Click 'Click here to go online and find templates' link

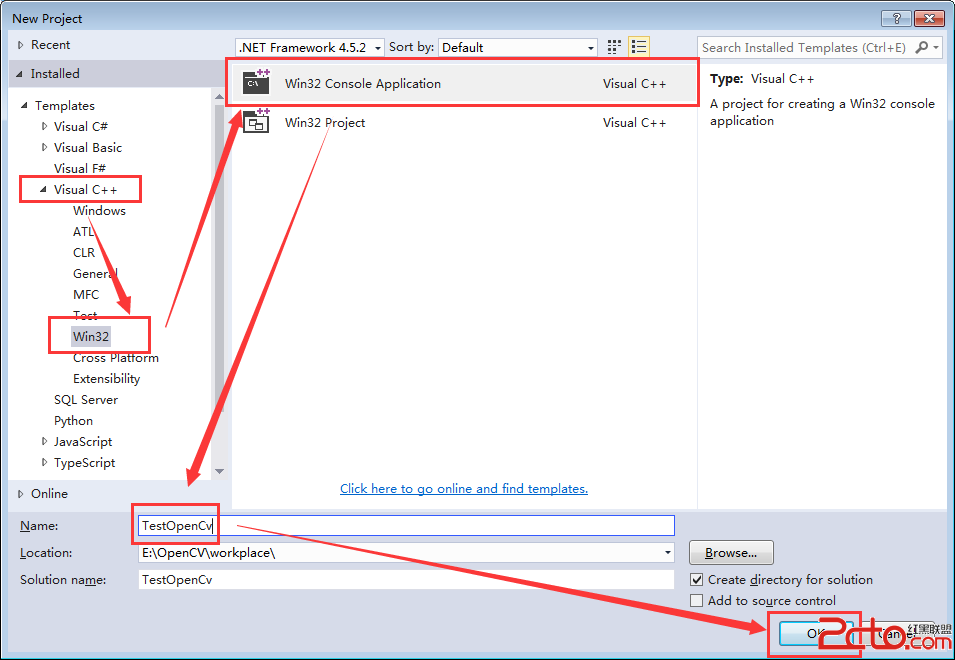[x=464, y=488]
